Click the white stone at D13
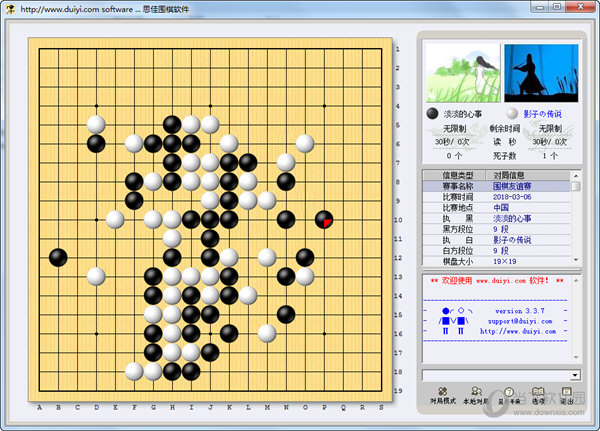Screen dimensions: 600x431 tap(96, 276)
